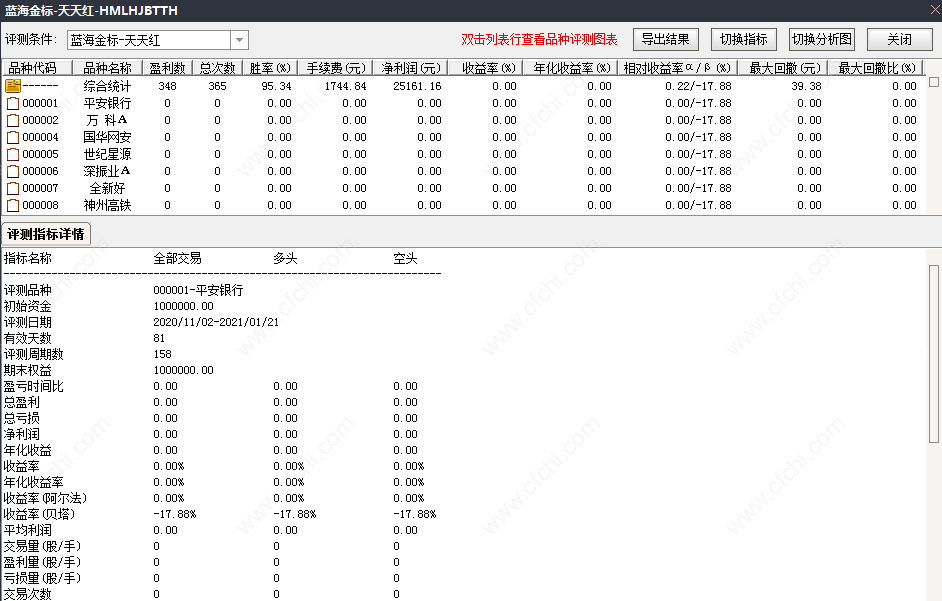The height and width of the screenshot is (601, 942).
Task: Click the 收益率(贝塔) row label
Action: click(x=40, y=514)
